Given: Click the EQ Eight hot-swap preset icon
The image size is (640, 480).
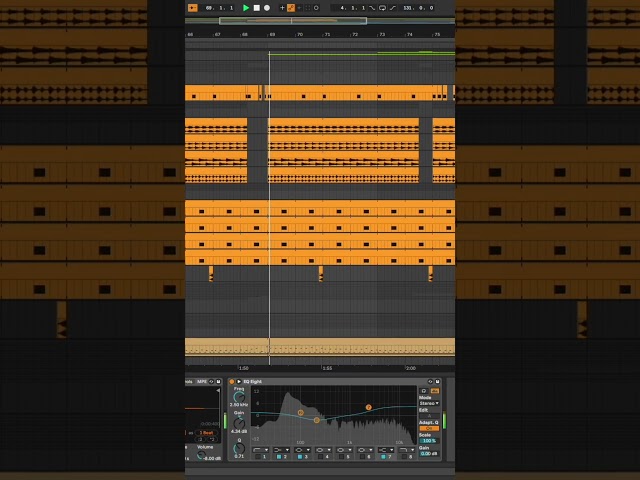Looking at the screenshot, I should pyautogui.click(x=430, y=382).
